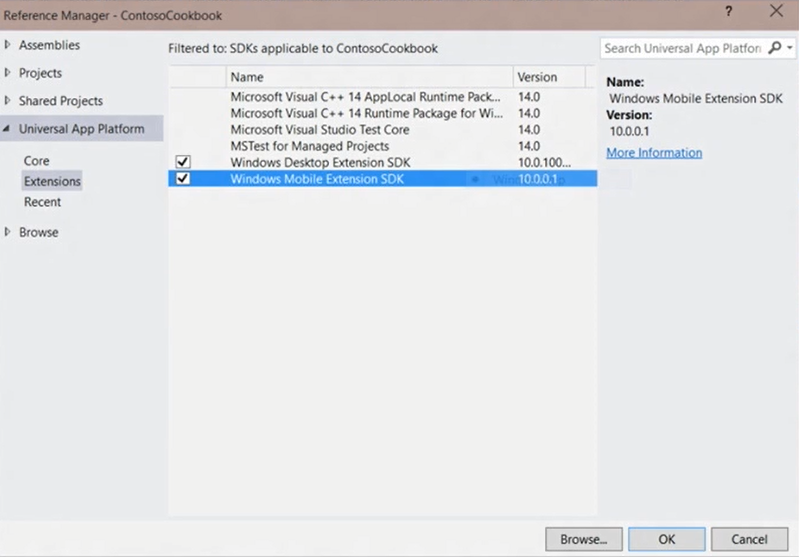The height and width of the screenshot is (557, 799).
Task: Select the Universal App Platform category
Action: [82, 129]
